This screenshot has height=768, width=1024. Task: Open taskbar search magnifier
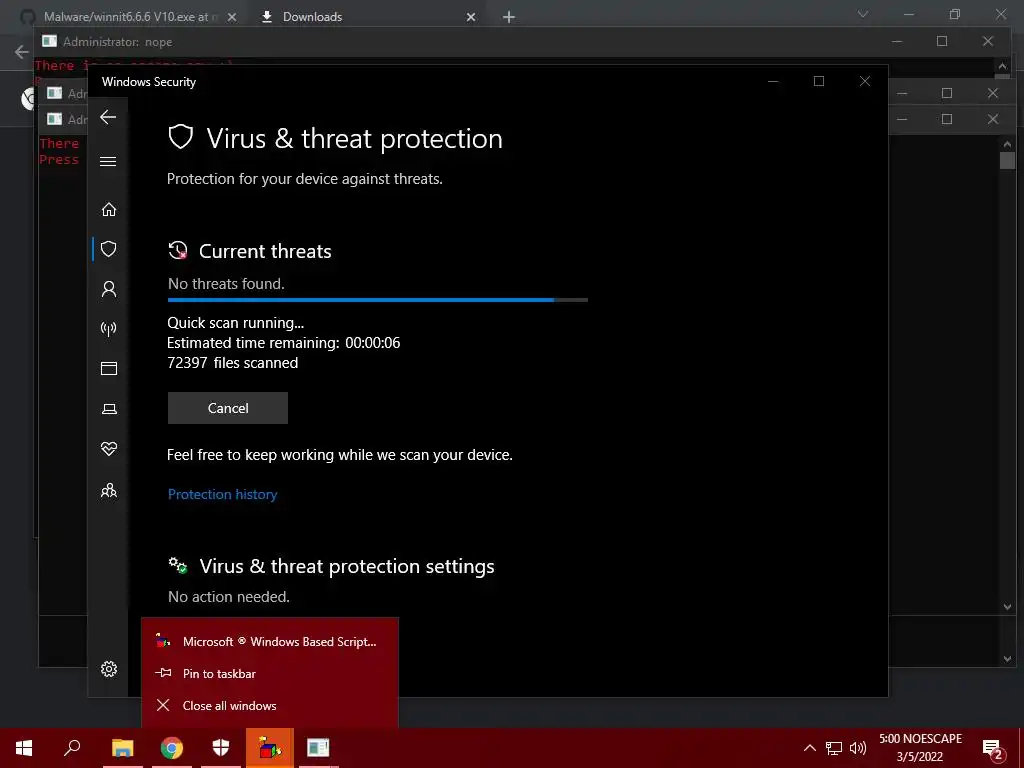click(72, 748)
